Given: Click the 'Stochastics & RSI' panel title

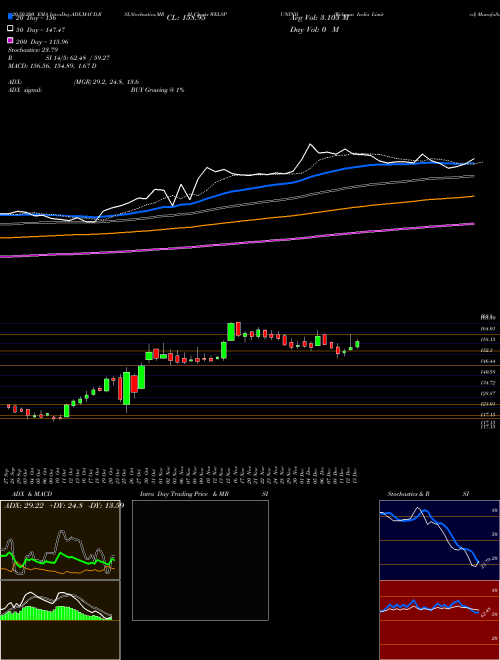Looking at the screenshot, I should point(428,494).
